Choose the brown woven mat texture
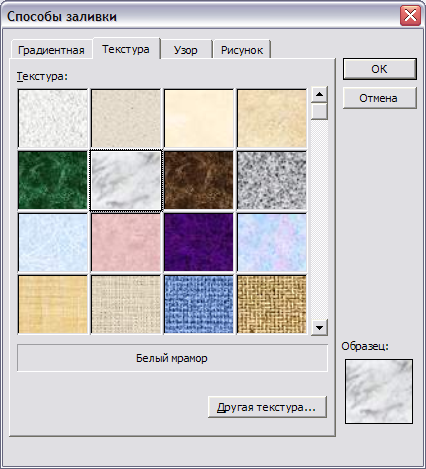Screen dimensions: 426x469 [272, 304]
